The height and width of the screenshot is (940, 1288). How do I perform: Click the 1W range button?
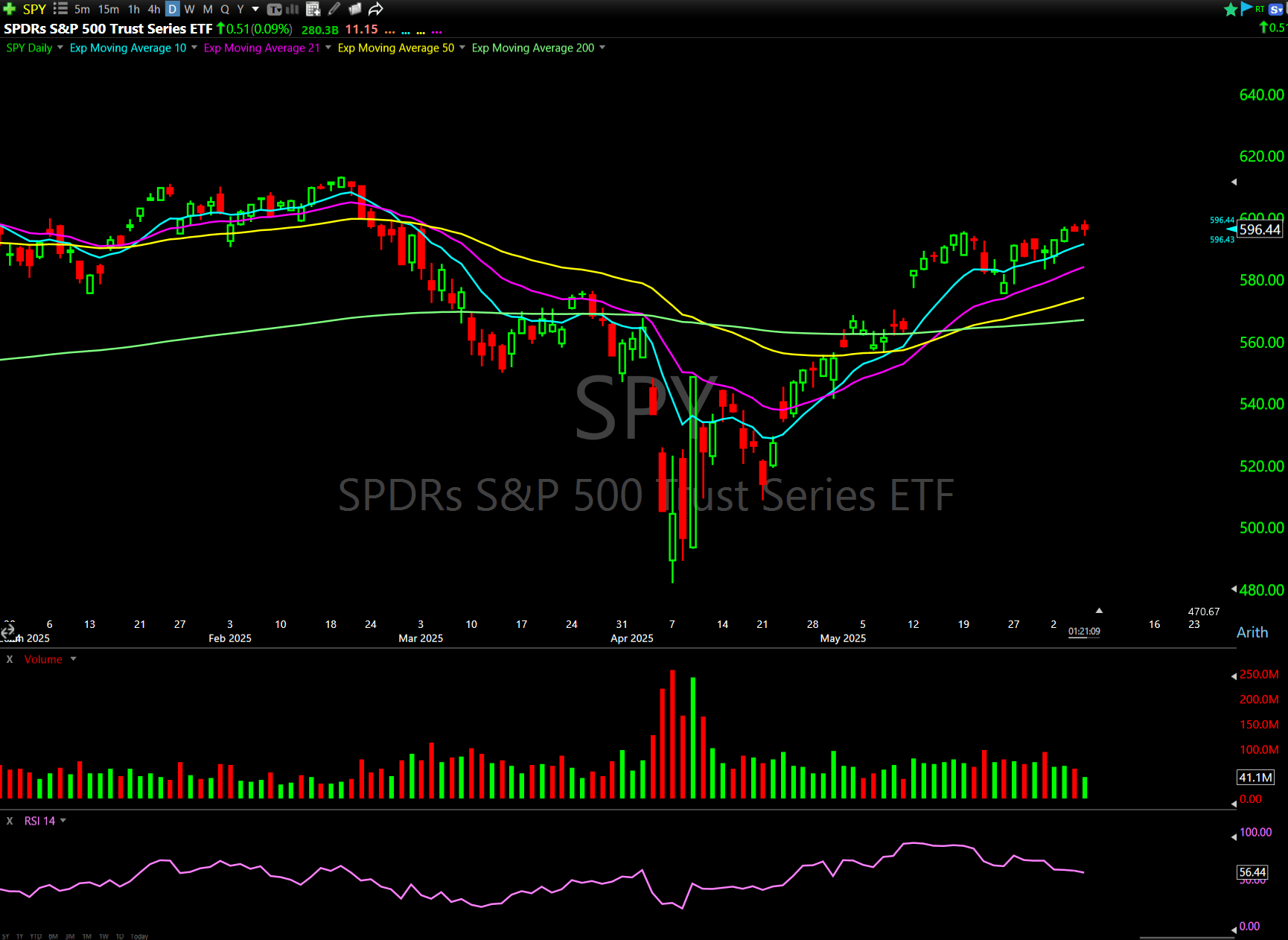pos(103,936)
